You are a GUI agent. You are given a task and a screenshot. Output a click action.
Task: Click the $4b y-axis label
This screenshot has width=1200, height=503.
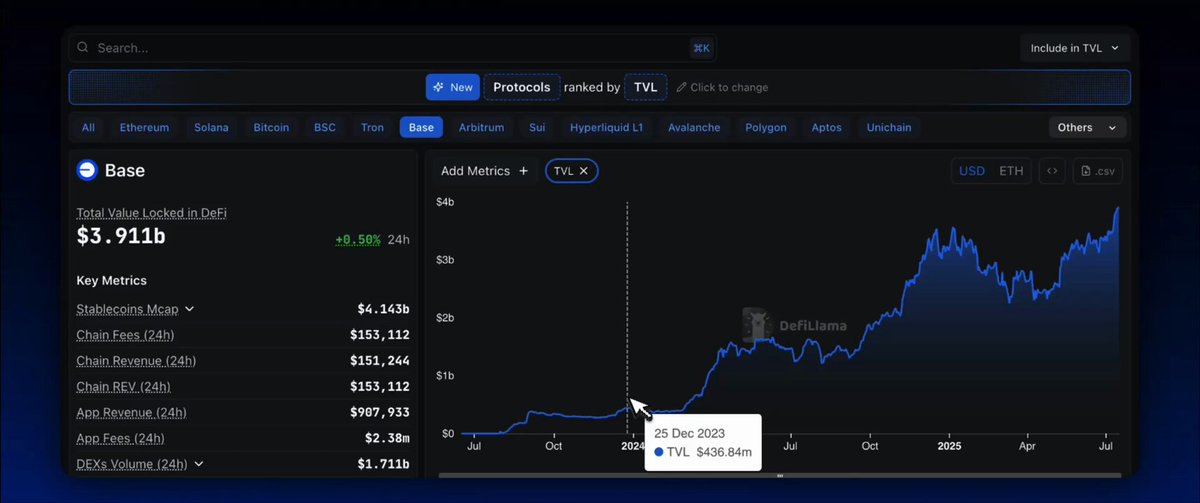pyautogui.click(x=446, y=202)
